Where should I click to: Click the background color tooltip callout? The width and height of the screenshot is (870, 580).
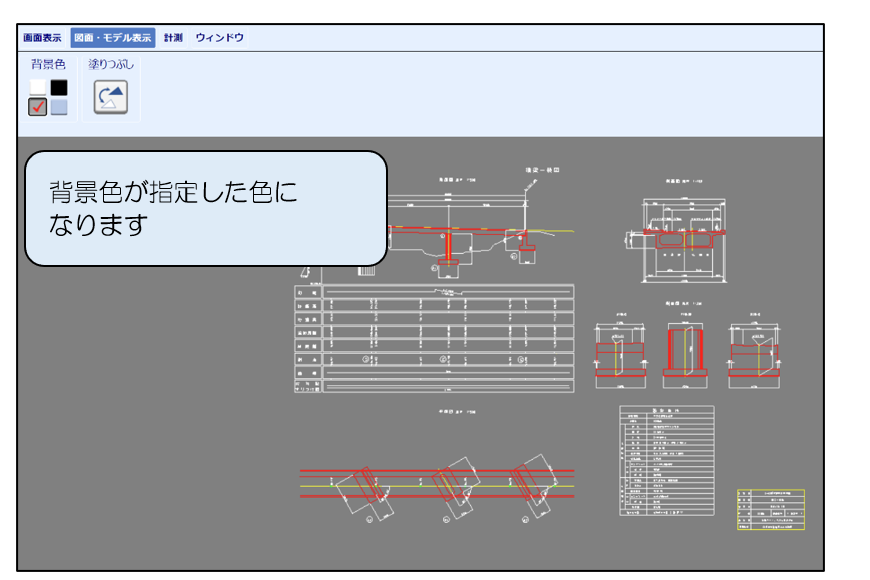tap(205, 208)
